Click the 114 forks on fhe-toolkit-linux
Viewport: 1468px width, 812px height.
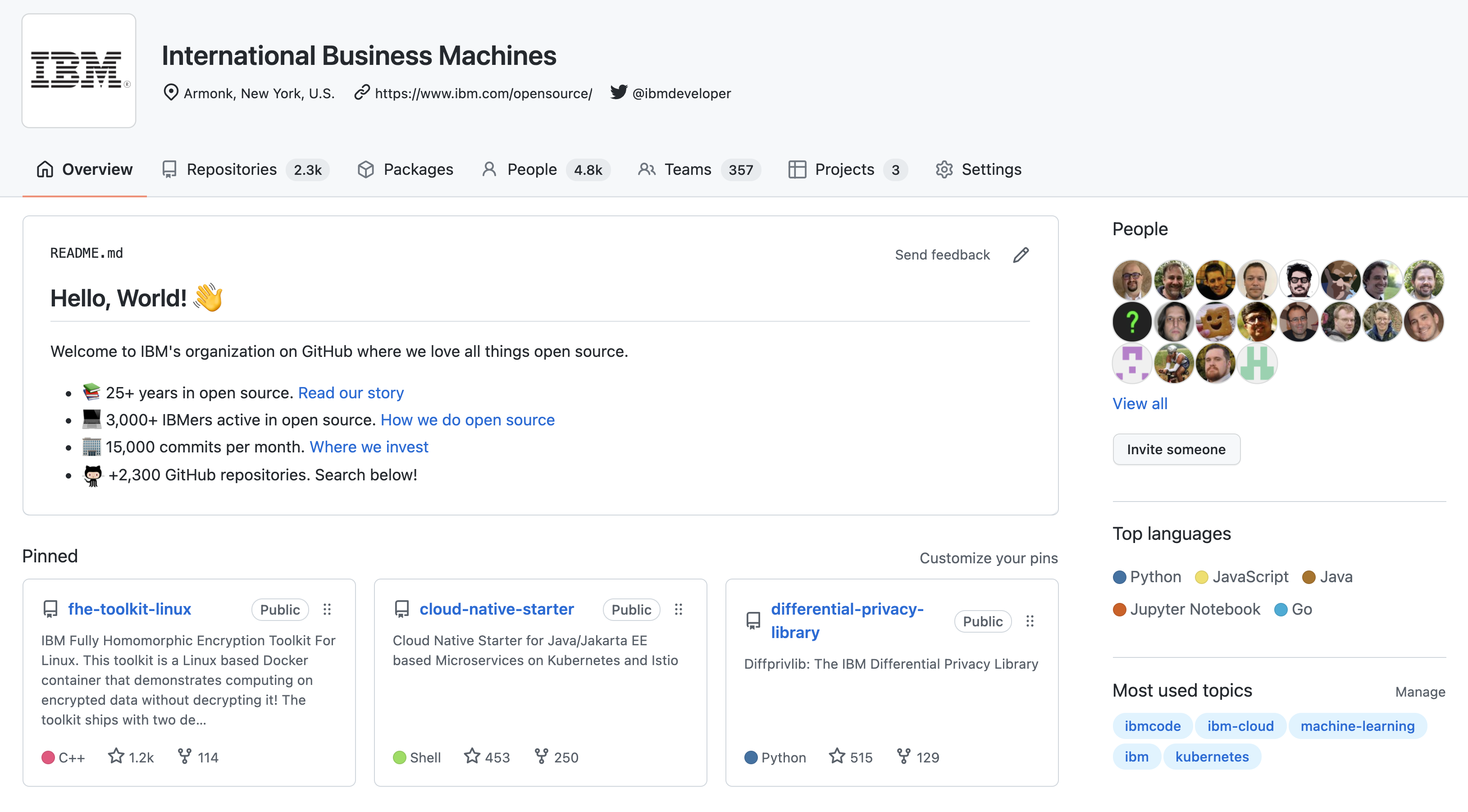[x=198, y=757]
